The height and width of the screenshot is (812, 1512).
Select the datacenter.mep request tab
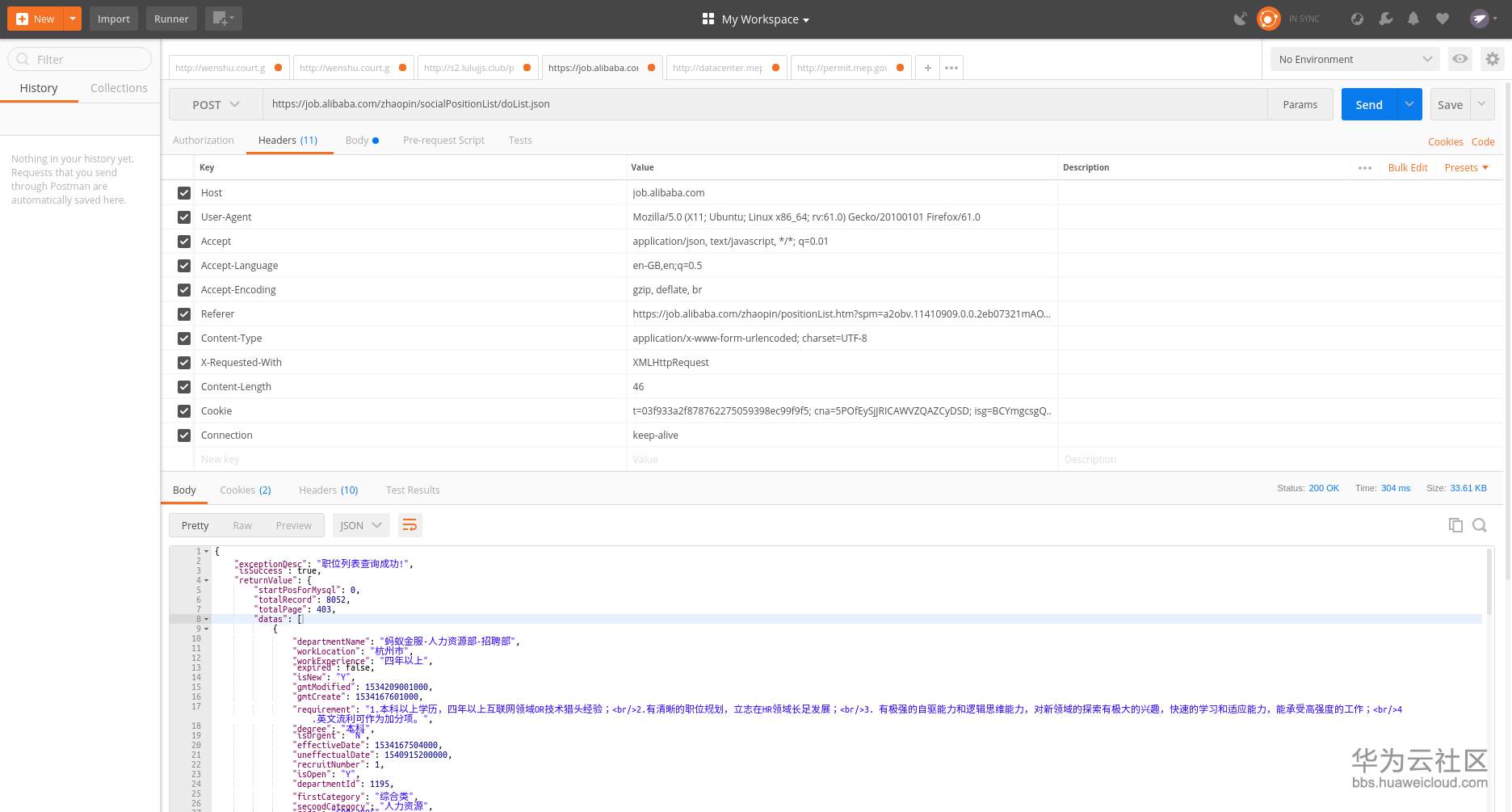coord(725,68)
